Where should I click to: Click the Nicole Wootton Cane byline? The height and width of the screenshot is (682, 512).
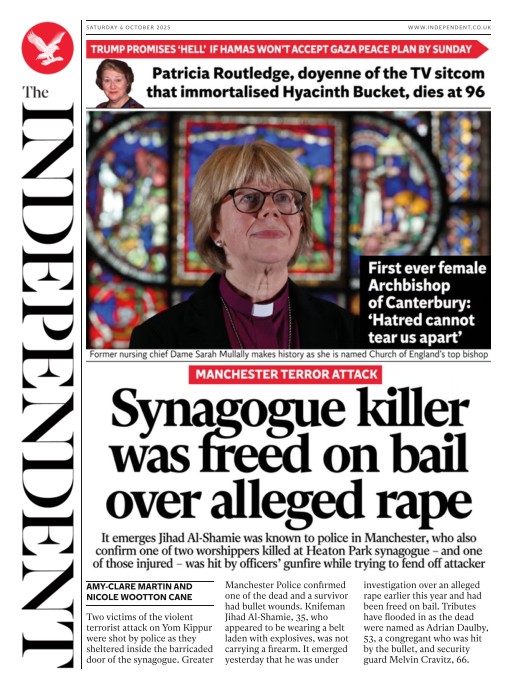139,597
